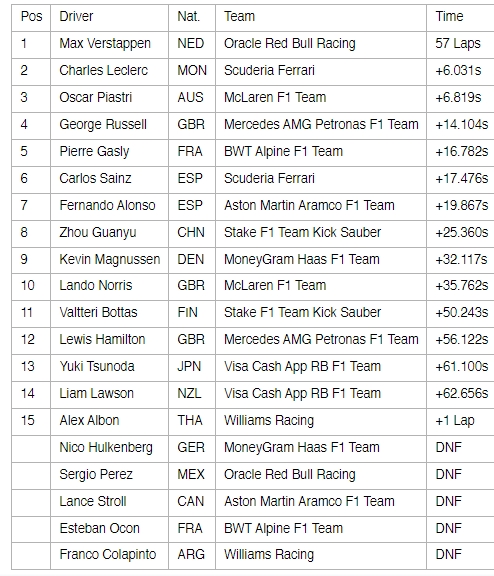Click the Yuki Tsunoda driver cell

pos(109,368)
